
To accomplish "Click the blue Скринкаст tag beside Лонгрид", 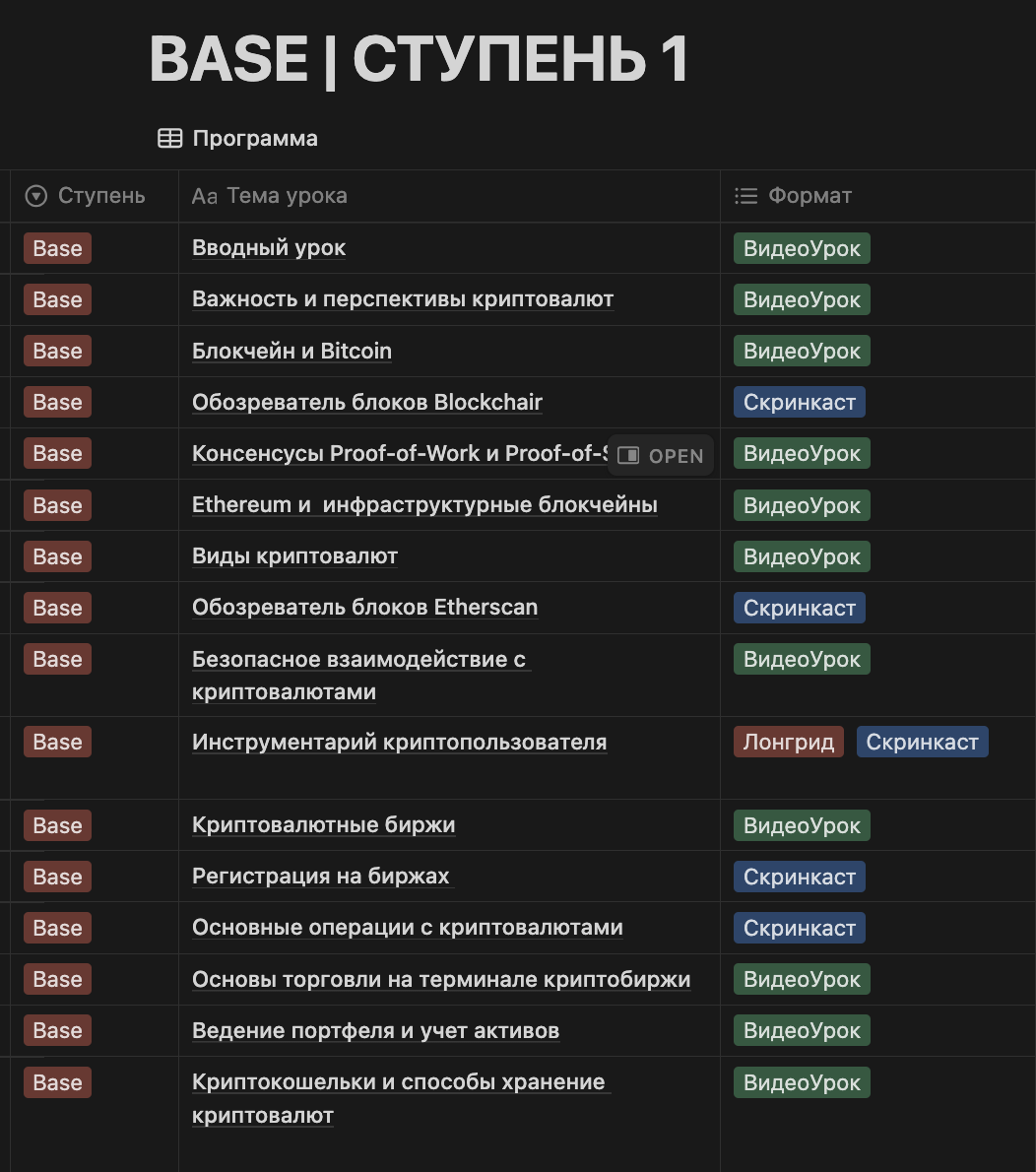I will click(x=922, y=743).
